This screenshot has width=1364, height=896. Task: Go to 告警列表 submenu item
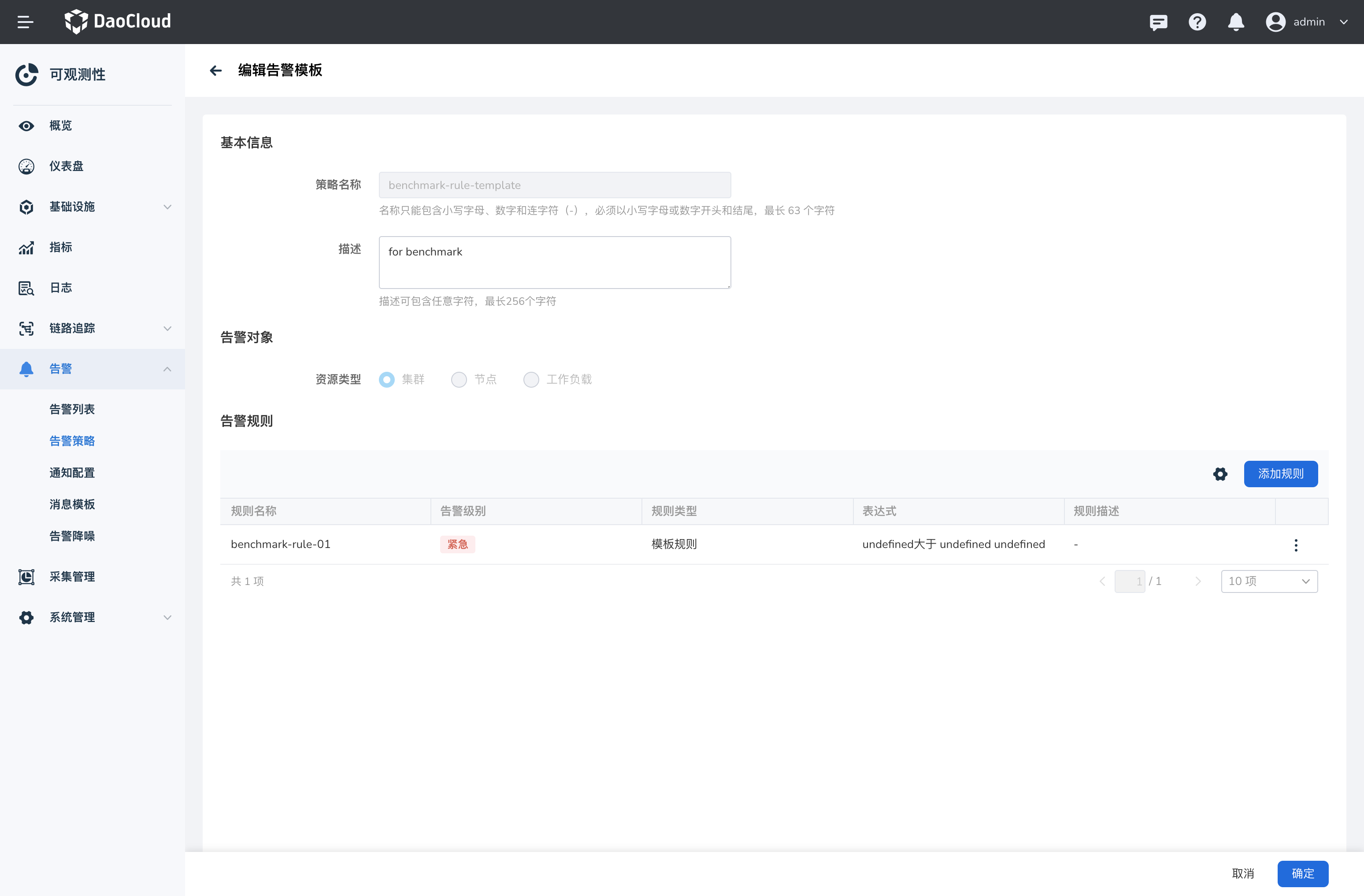tap(72, 409)
